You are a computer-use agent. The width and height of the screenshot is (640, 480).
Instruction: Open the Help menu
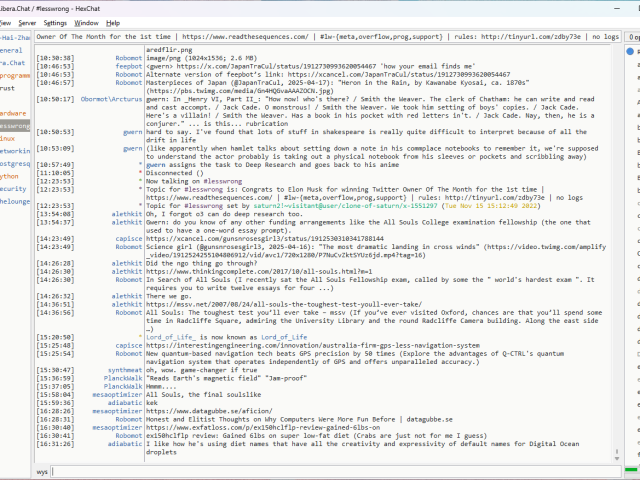pyautogui.click(x=113, y=22)
